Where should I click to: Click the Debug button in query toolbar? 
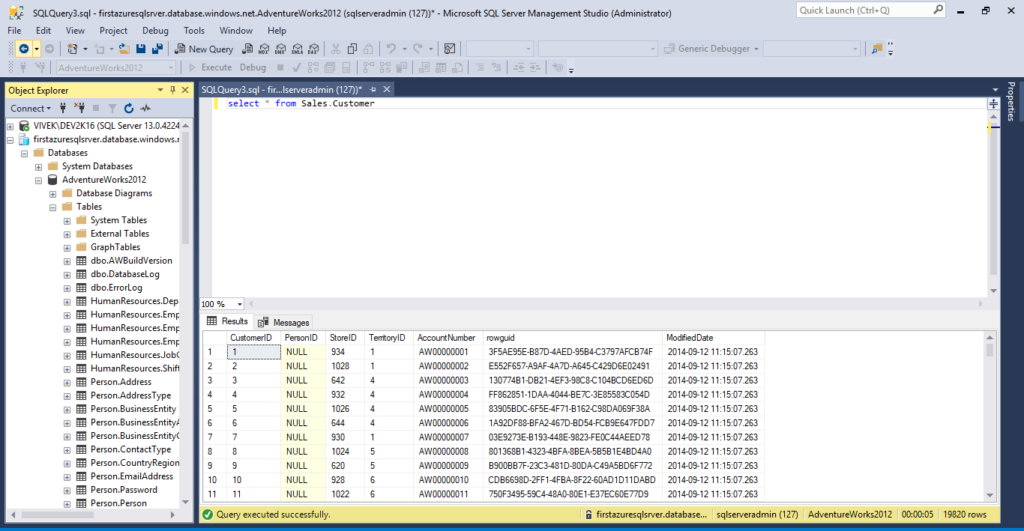pos(253,67)
